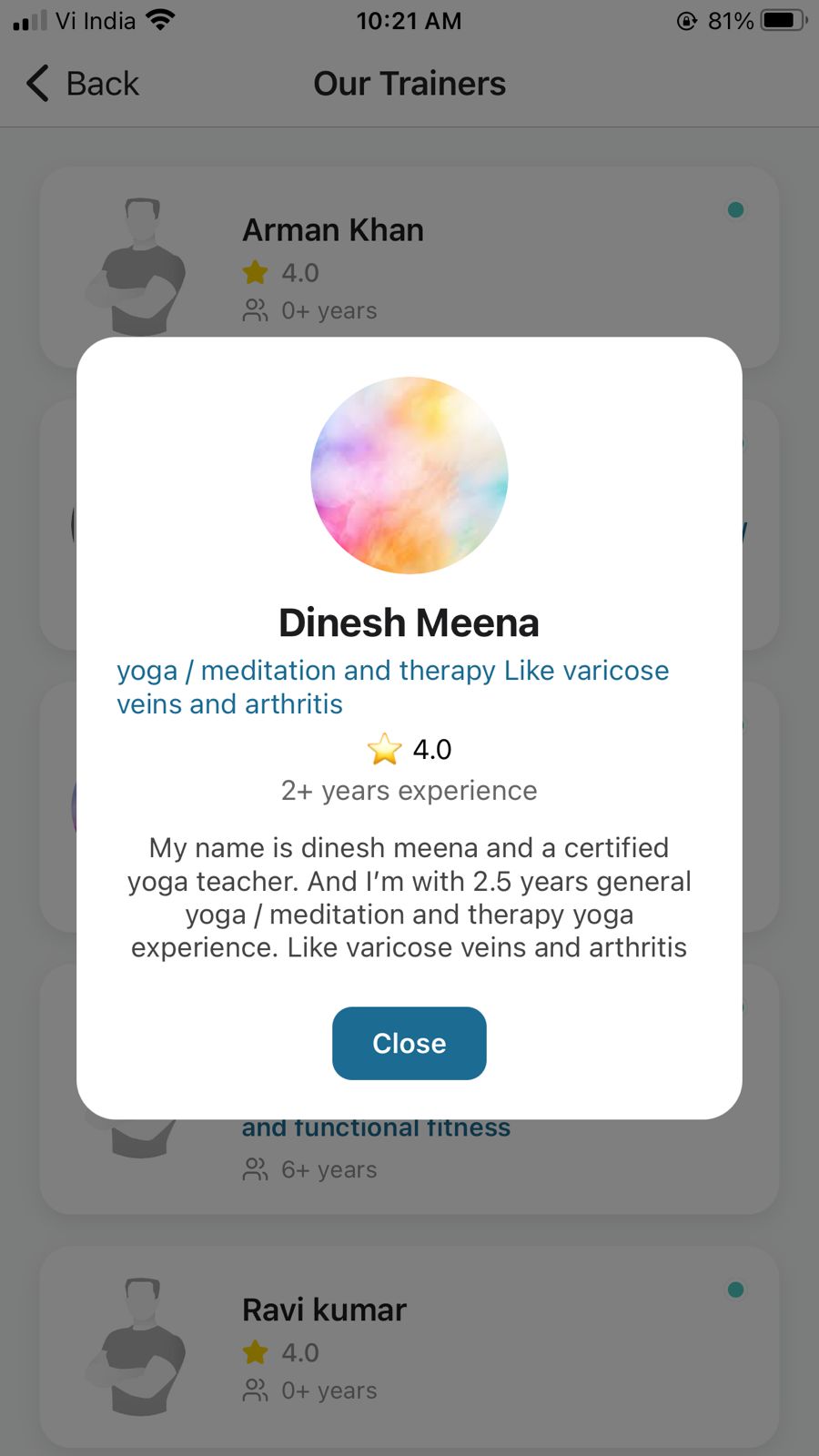Screen dimensions: 819x1456
Task: Tap Ravi kumar's gold star rating icon
Action: [x=256, y=1352]
